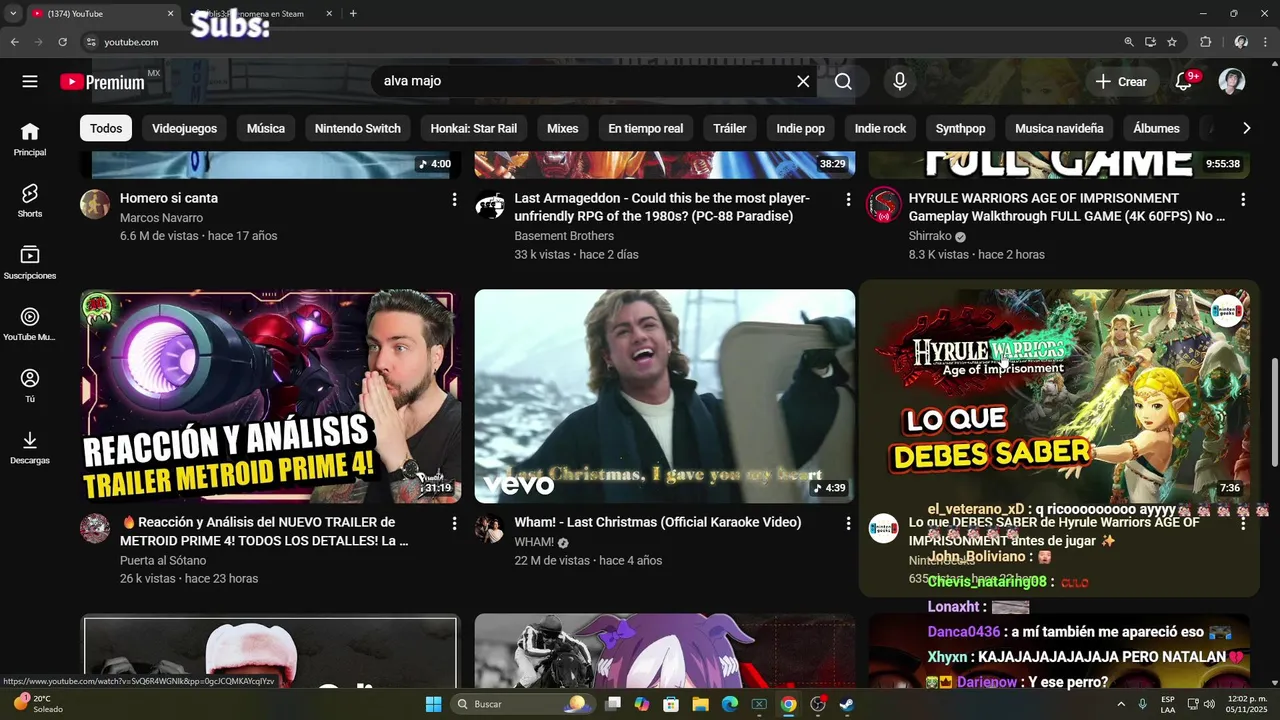This screenshot has height=720, width=1280.
Task: Play the Wham! Last Christmas thumbnail
Action: [665, 396]
